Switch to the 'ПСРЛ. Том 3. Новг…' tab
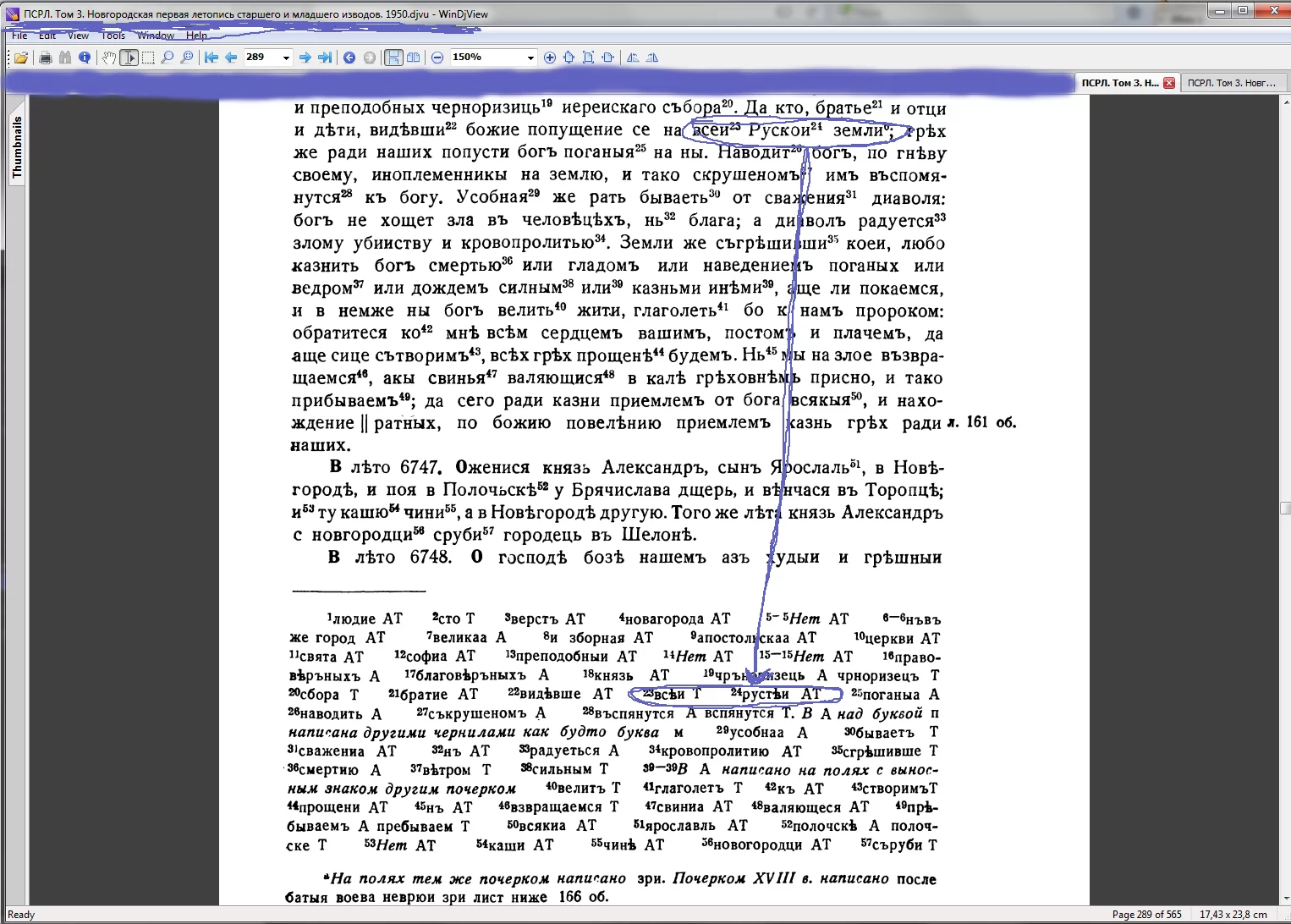This screenshot has width=1291, height=924. coord(1232,83)
